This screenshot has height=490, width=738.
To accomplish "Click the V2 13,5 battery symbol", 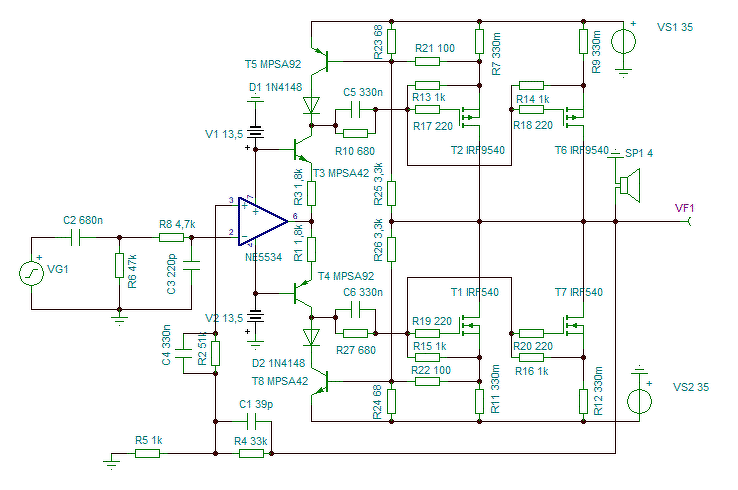I will coord(256,316).
